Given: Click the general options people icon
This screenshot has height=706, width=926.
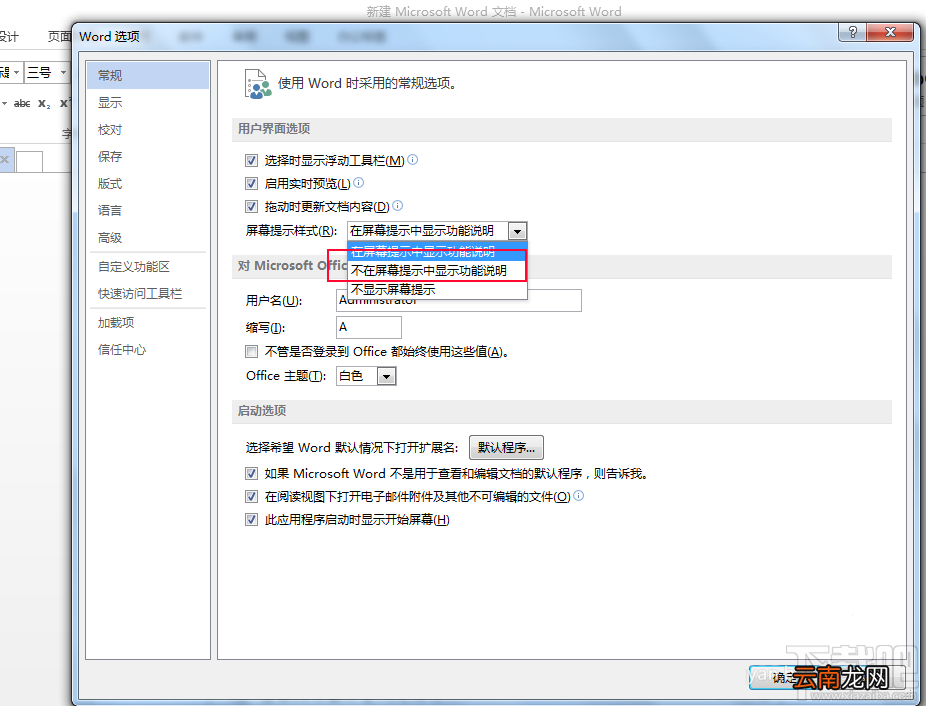Looking at the screenshot, I should coord(257,84).
